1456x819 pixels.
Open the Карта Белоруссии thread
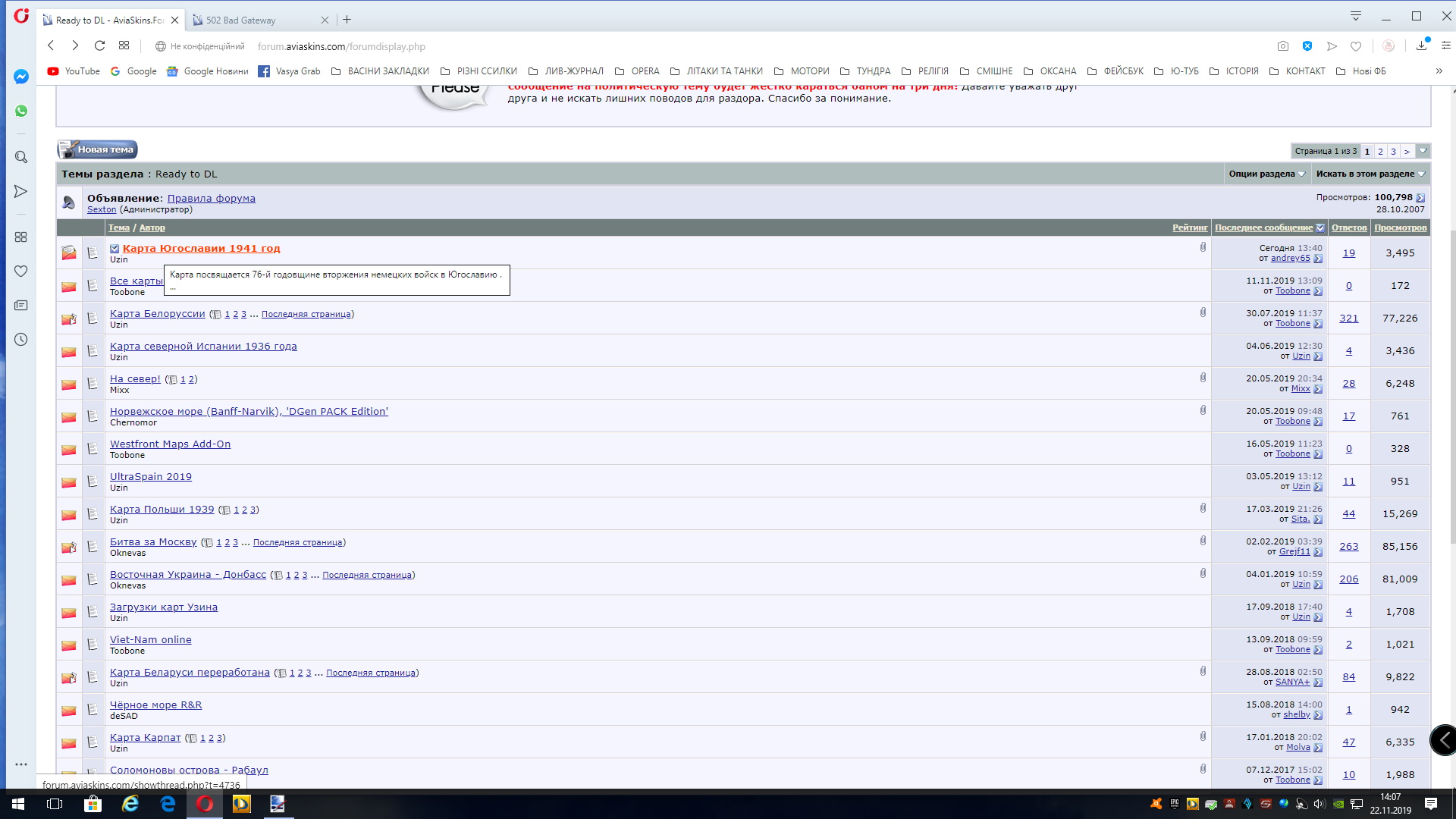coord(157,314)
